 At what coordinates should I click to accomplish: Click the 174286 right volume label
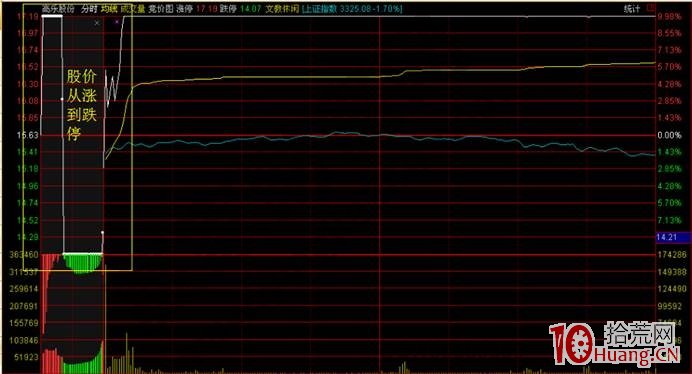(672, 255)
